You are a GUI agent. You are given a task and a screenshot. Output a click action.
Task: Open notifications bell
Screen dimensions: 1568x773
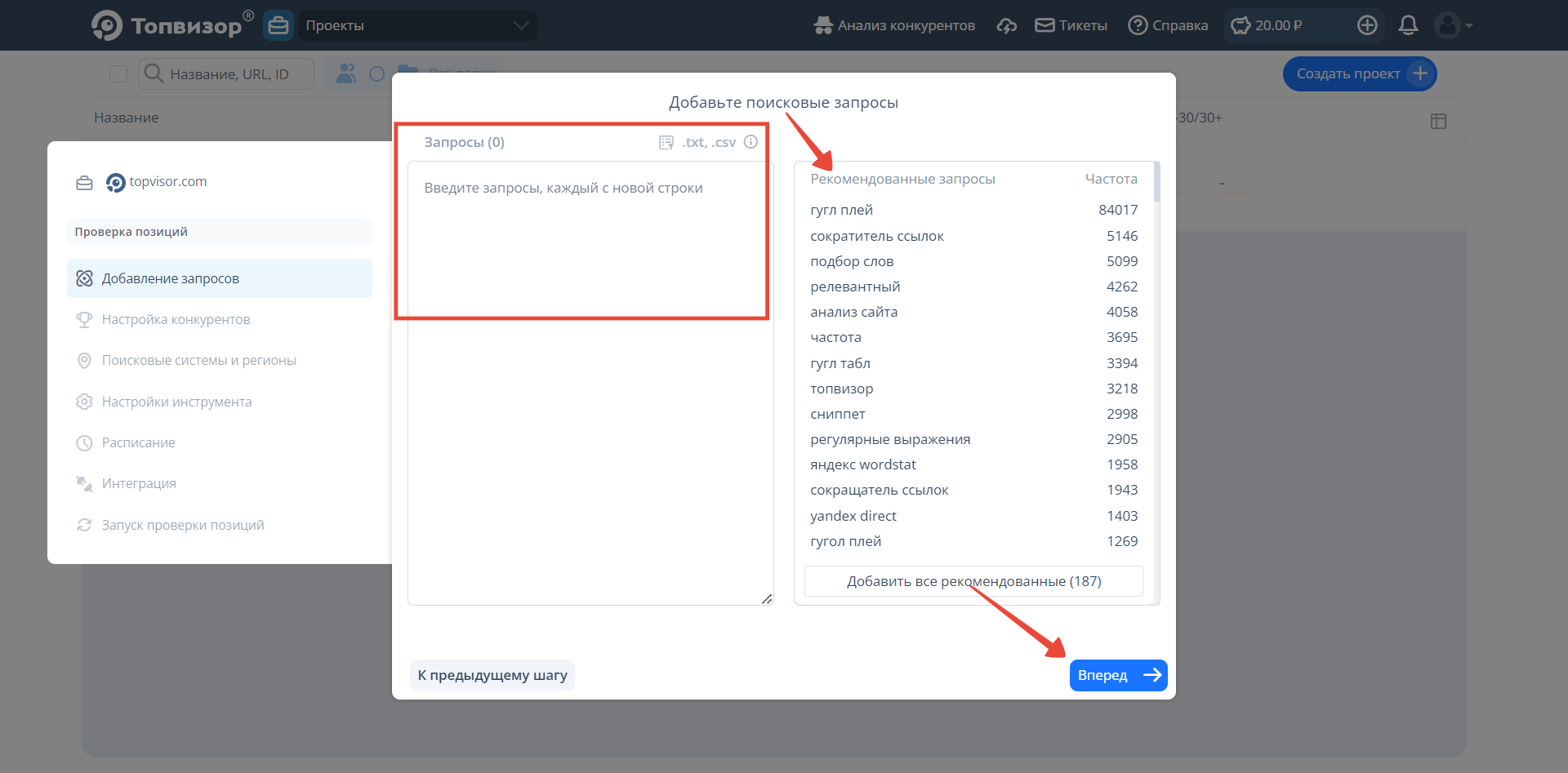click(1408, 25)
